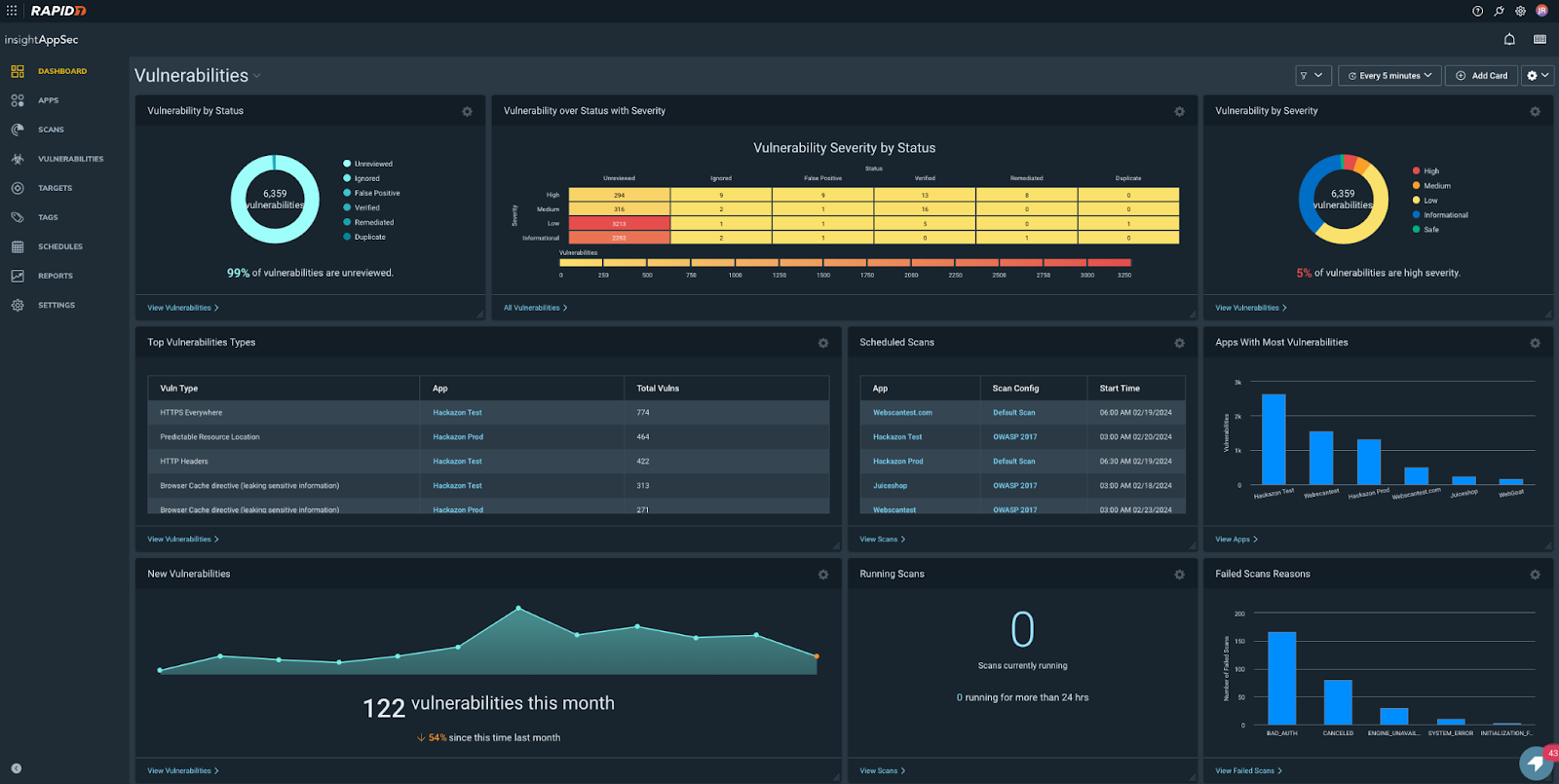Click the help question mark icon
Image resolution: width=1559 pixels, height=784 pixels.
click(1477, 11)
